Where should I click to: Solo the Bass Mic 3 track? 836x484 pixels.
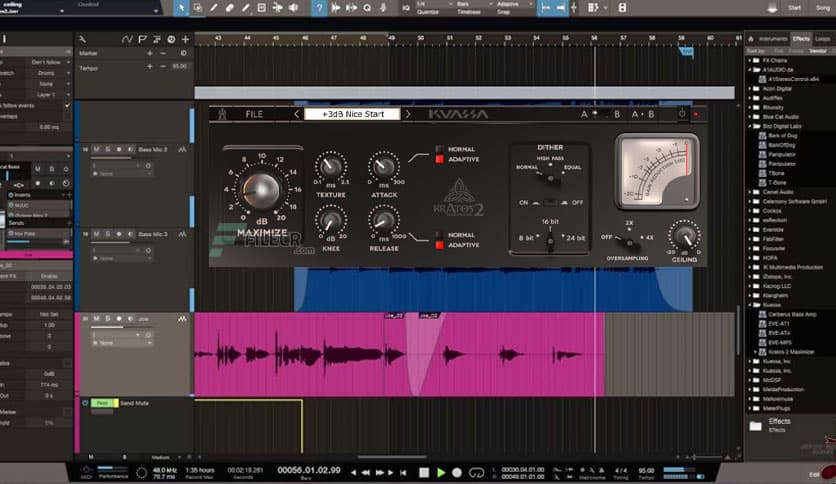108,234
